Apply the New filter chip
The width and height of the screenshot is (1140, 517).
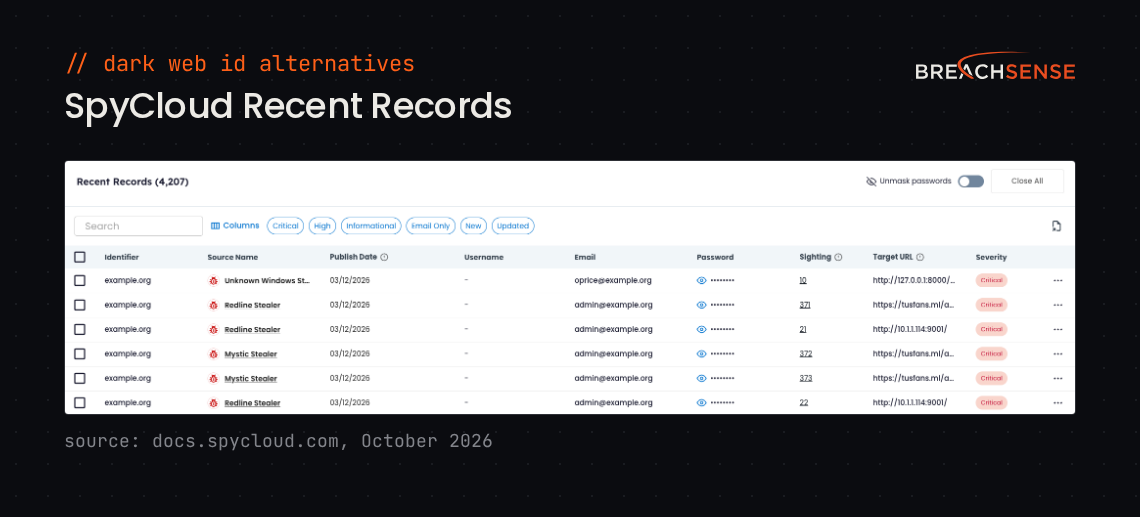tap(473, 226)
